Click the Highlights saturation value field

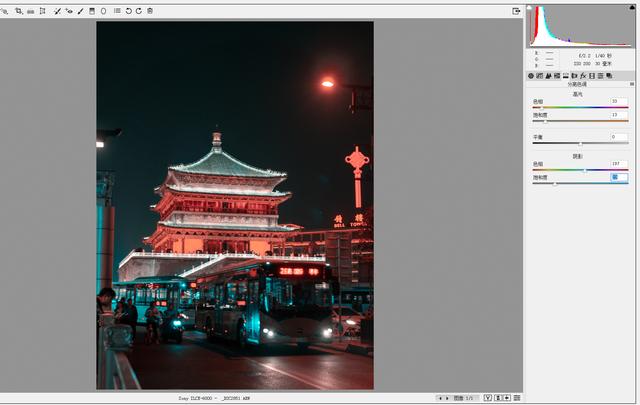click(619, 115)
